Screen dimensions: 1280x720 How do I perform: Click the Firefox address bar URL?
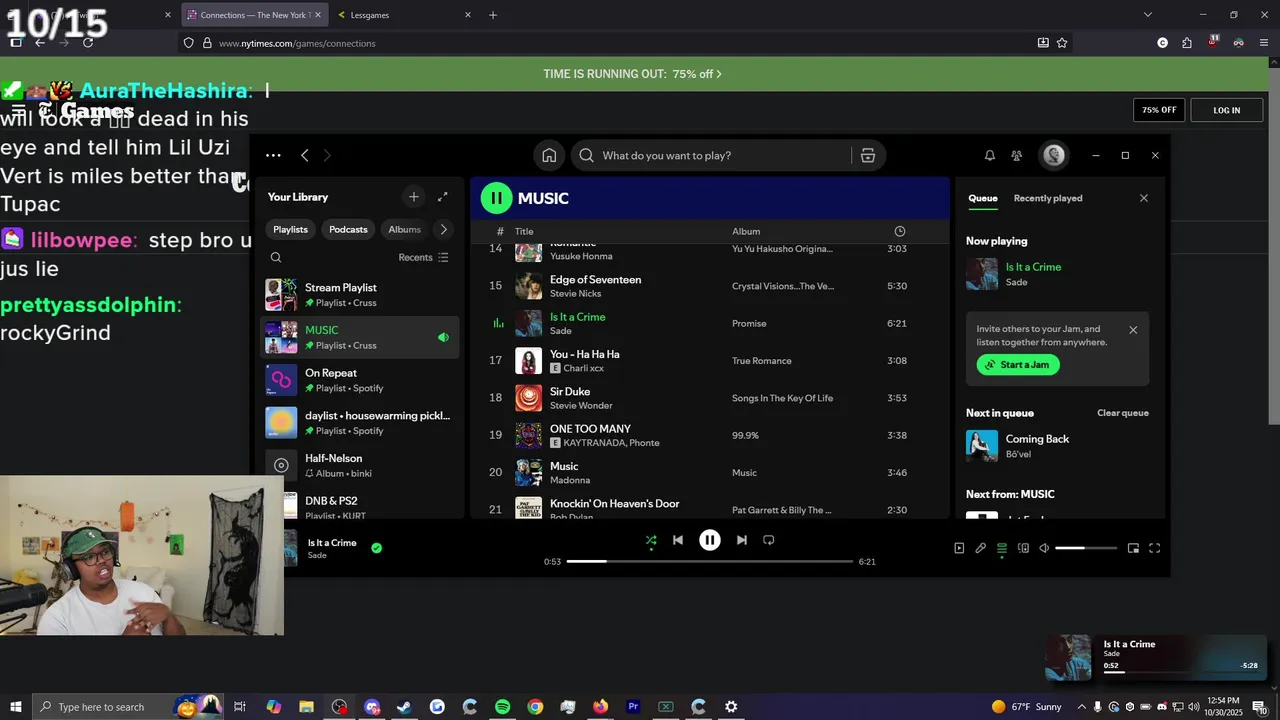[x=297, y=43]
